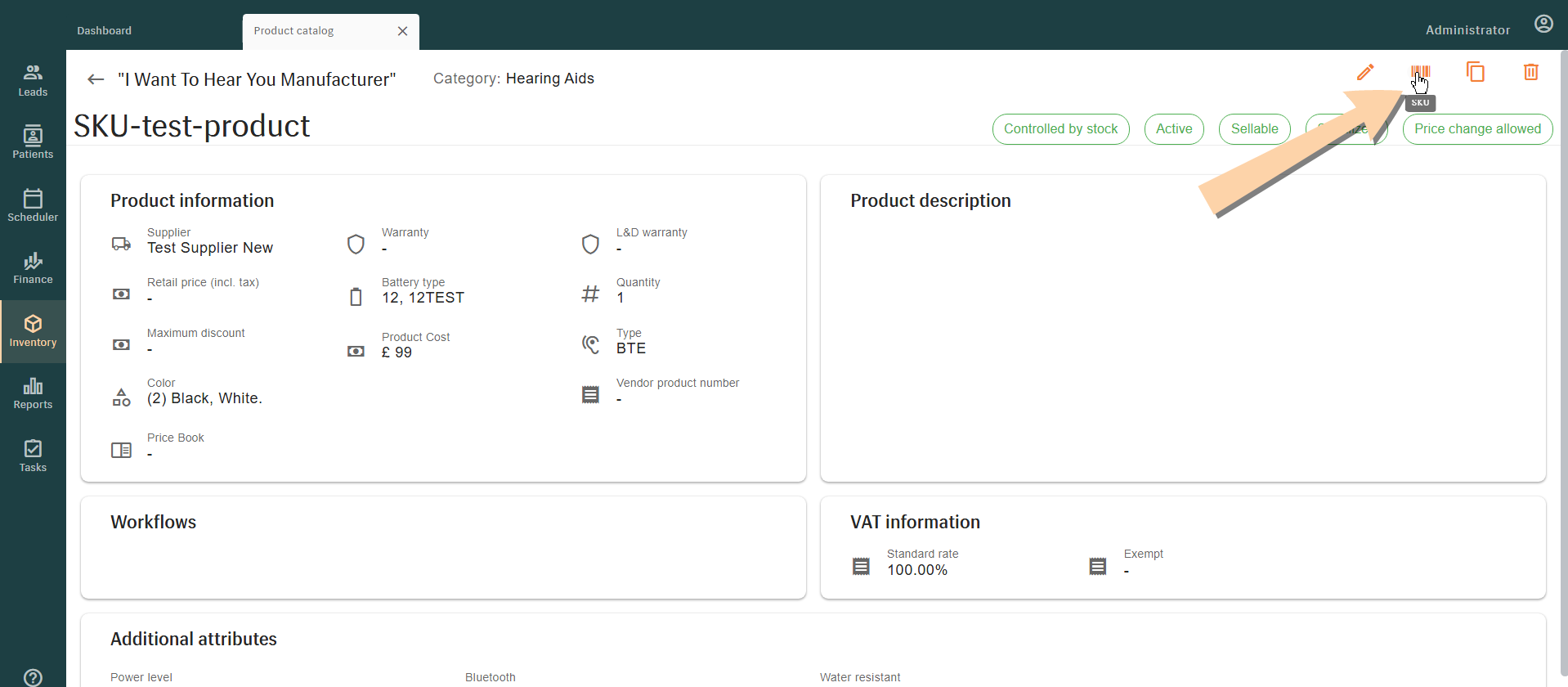Click the Product description heading
The width and height of the screenshot is (1568, 687).
pos(930,200)
